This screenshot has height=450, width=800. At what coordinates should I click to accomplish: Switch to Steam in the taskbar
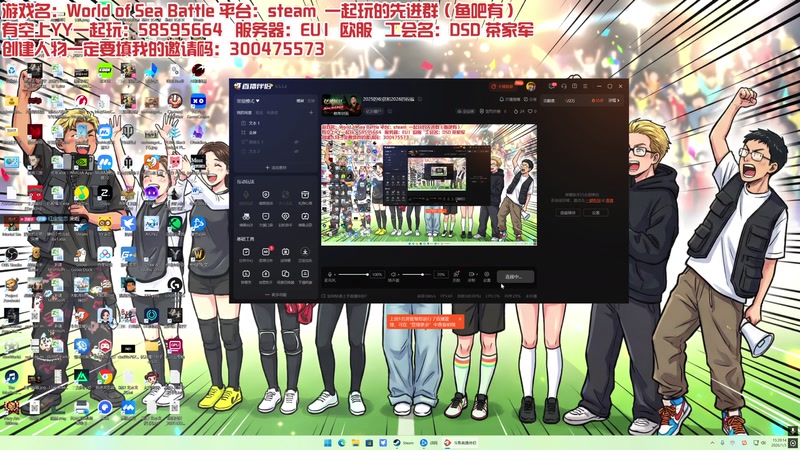tap(403, 443)
